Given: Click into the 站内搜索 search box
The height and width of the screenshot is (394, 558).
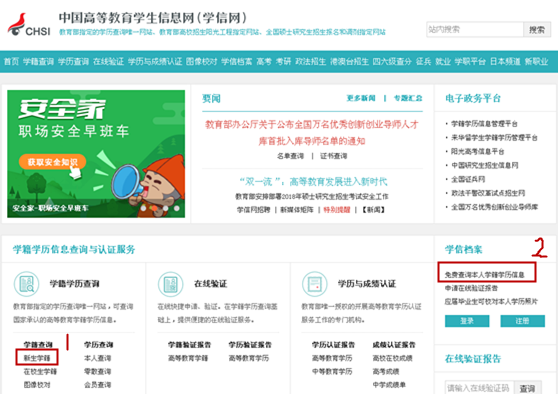Looking at the screenshot, I should pyautogui.click(x=475, y=30).
